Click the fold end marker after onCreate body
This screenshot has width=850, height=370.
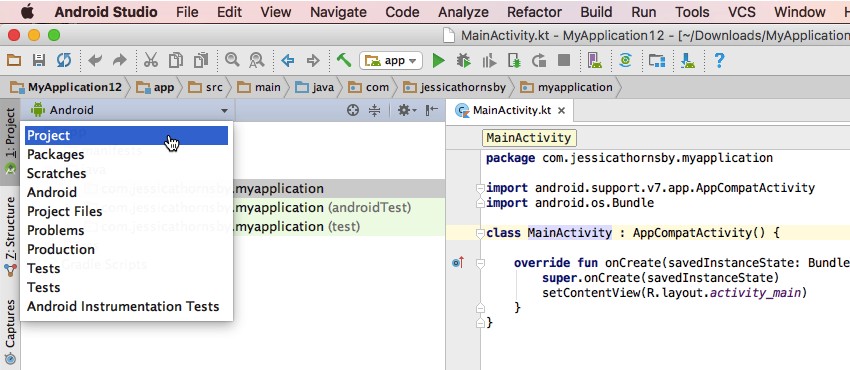pyautogui.click(x=480, y=308)
